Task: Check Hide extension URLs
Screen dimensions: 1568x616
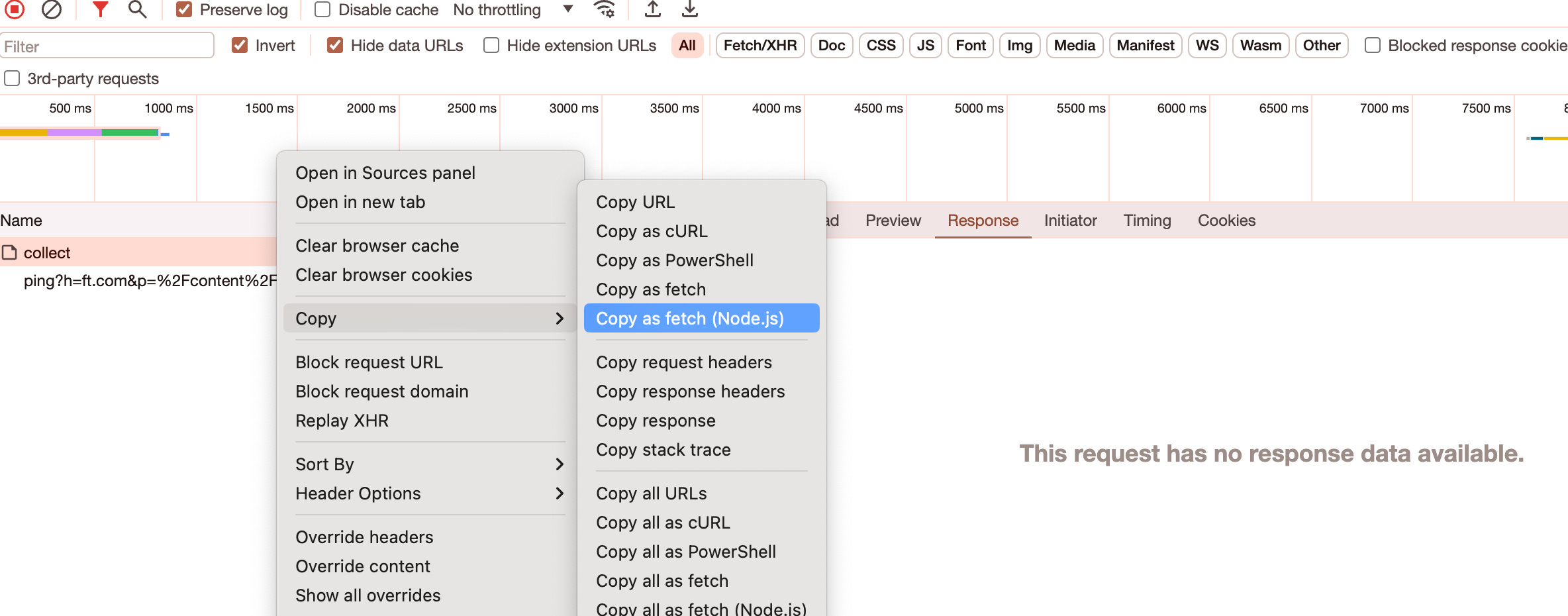Action: [x=491, y=46]
